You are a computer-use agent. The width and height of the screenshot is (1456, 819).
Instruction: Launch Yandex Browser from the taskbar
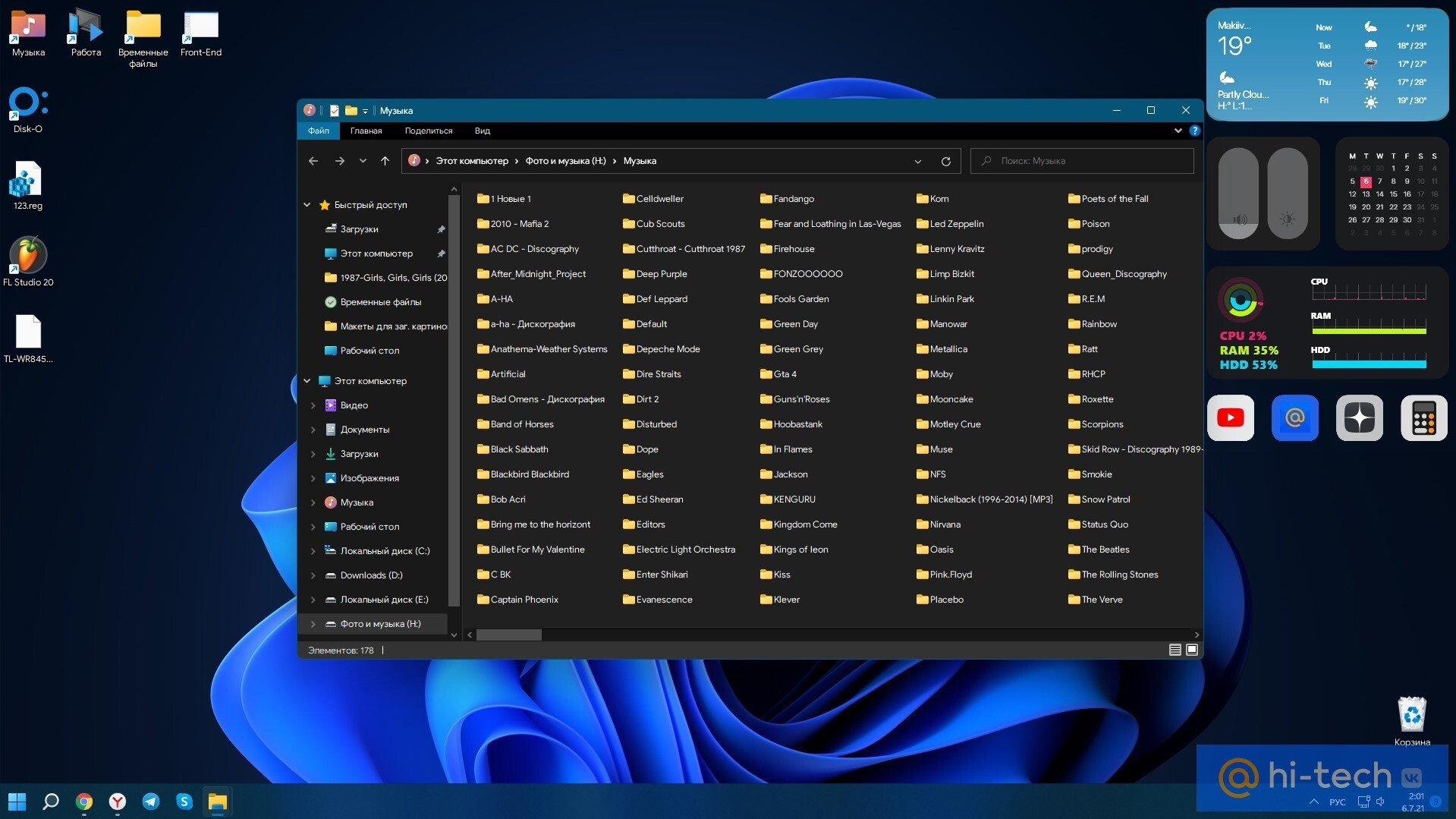118,802
